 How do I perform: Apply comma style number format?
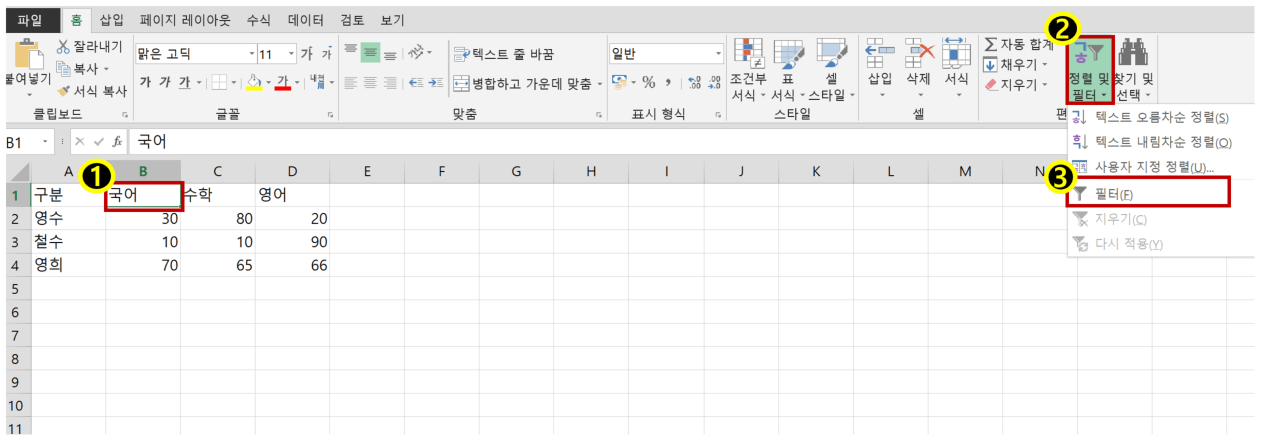[x=668, y=83]
